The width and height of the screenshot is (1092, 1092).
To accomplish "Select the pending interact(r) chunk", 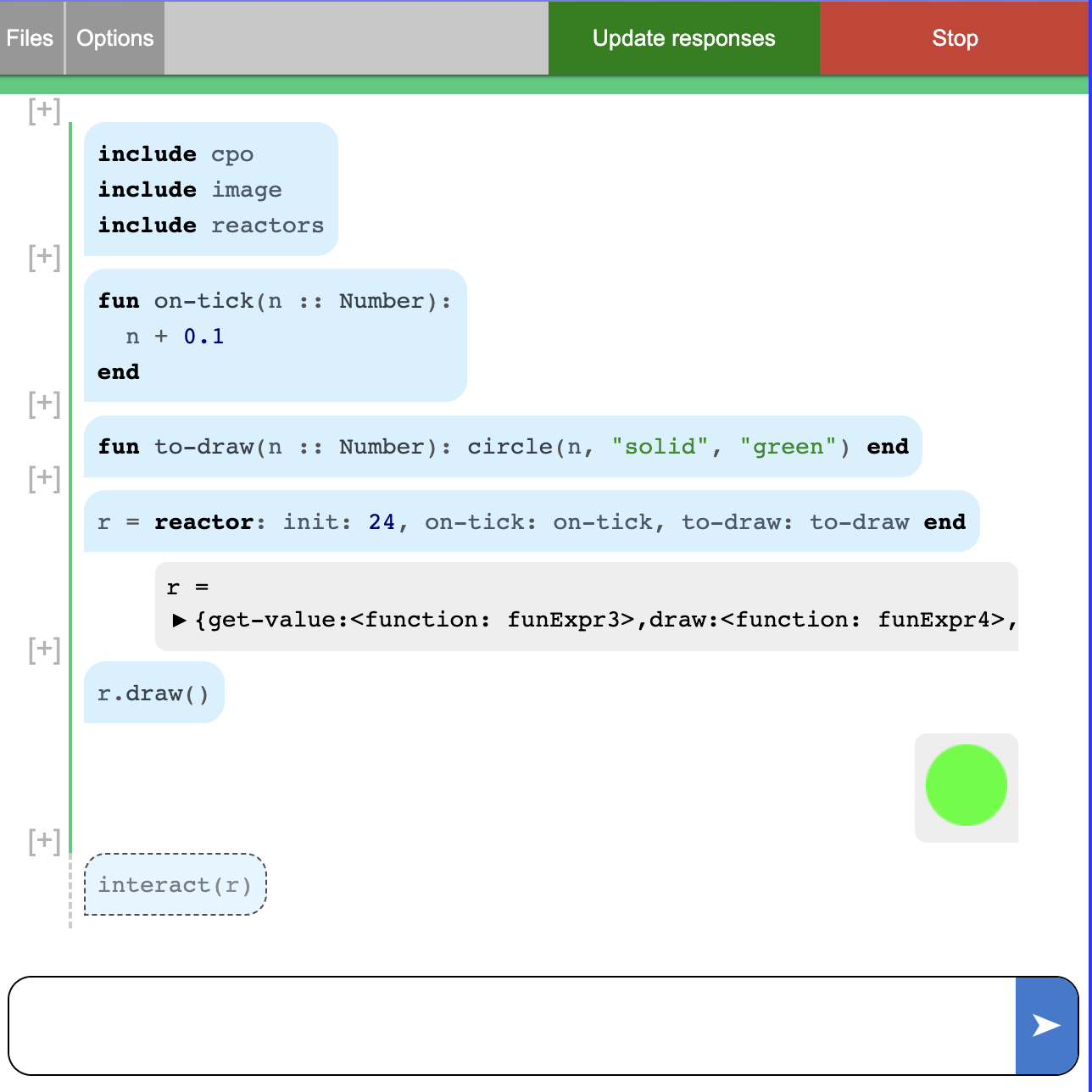I will [x=175, y=884].
